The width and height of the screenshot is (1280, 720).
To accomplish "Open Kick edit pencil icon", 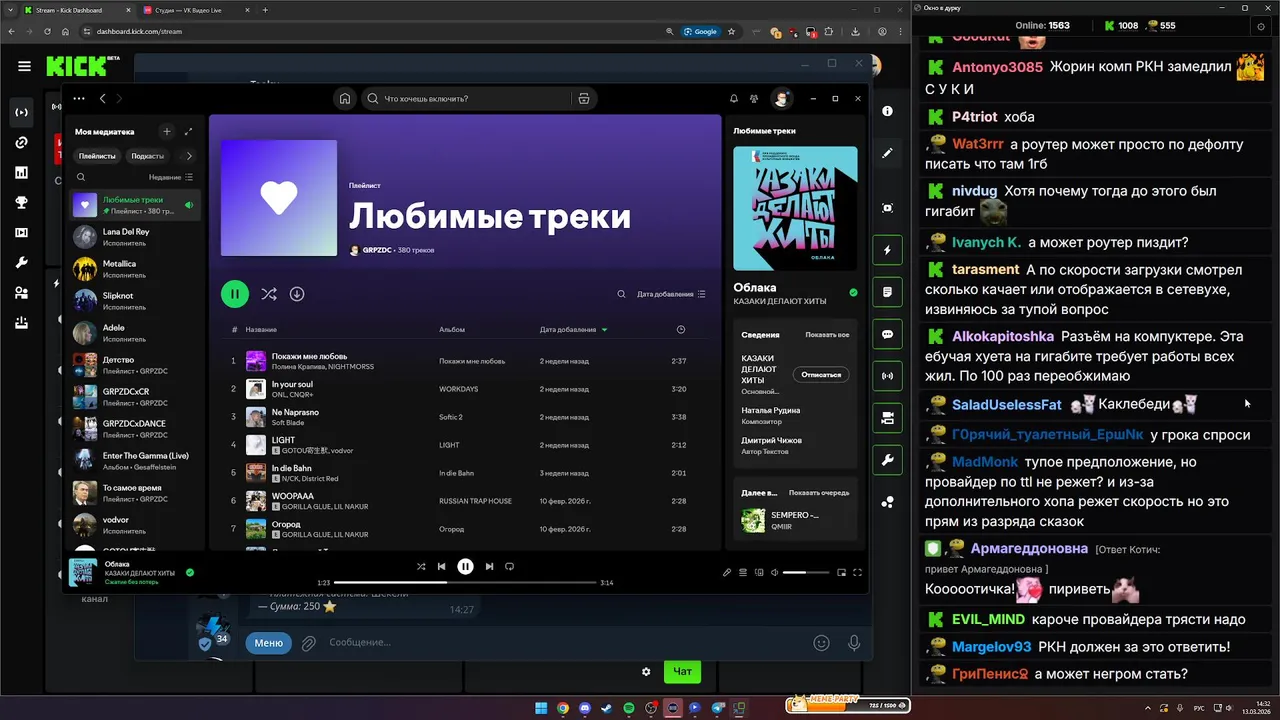I will click(x=887, y=153).
